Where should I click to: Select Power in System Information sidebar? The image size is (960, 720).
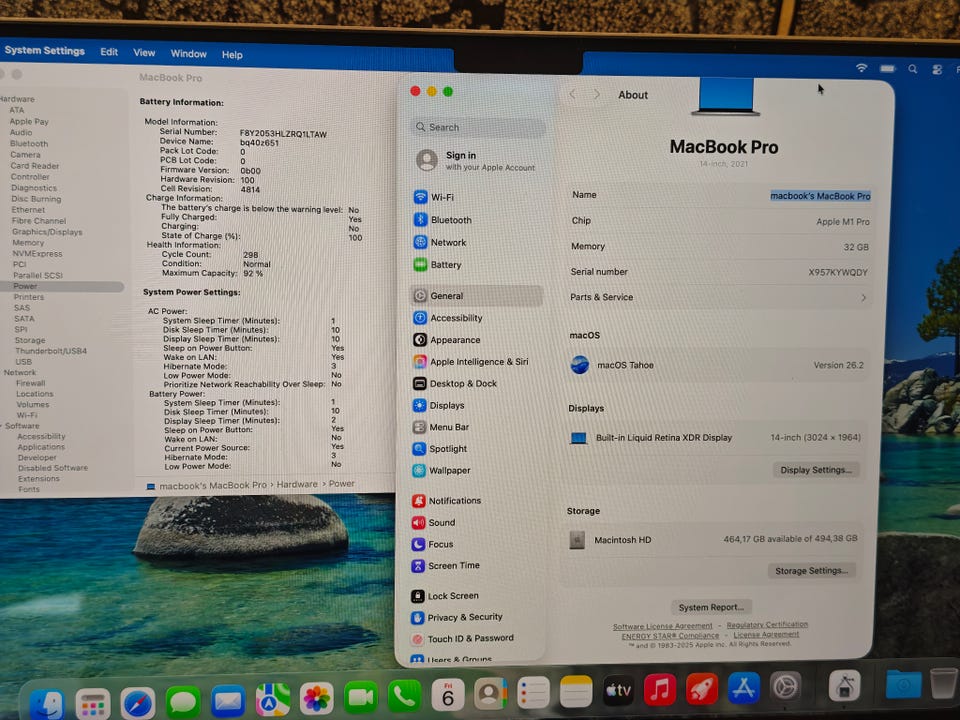pos(61,287)
